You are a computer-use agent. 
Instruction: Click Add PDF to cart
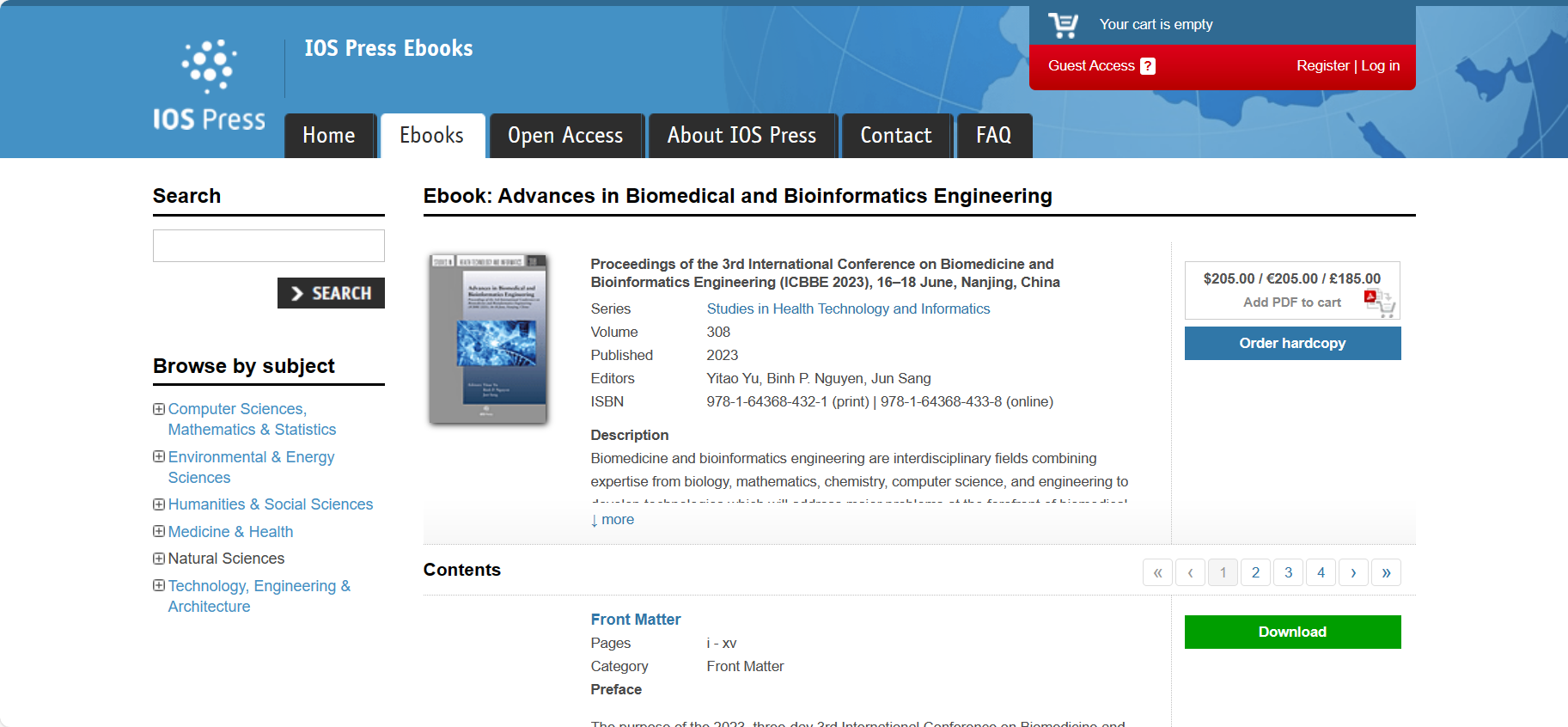[1292, 302]
